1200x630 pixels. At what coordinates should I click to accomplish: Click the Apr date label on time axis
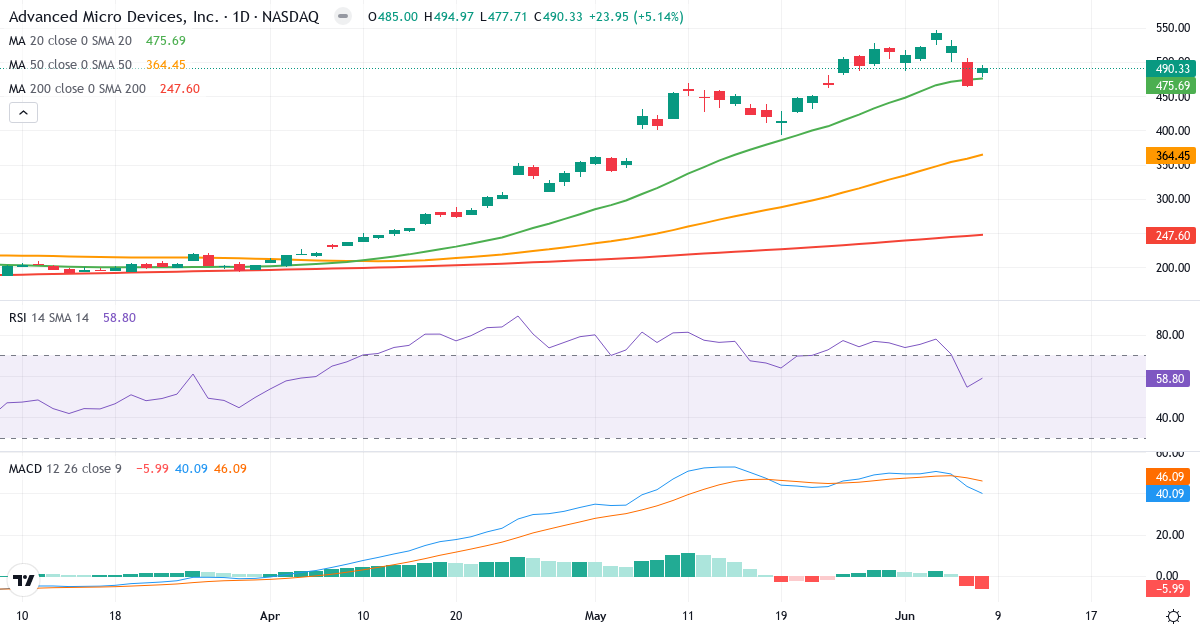click(x=271, y=616)
